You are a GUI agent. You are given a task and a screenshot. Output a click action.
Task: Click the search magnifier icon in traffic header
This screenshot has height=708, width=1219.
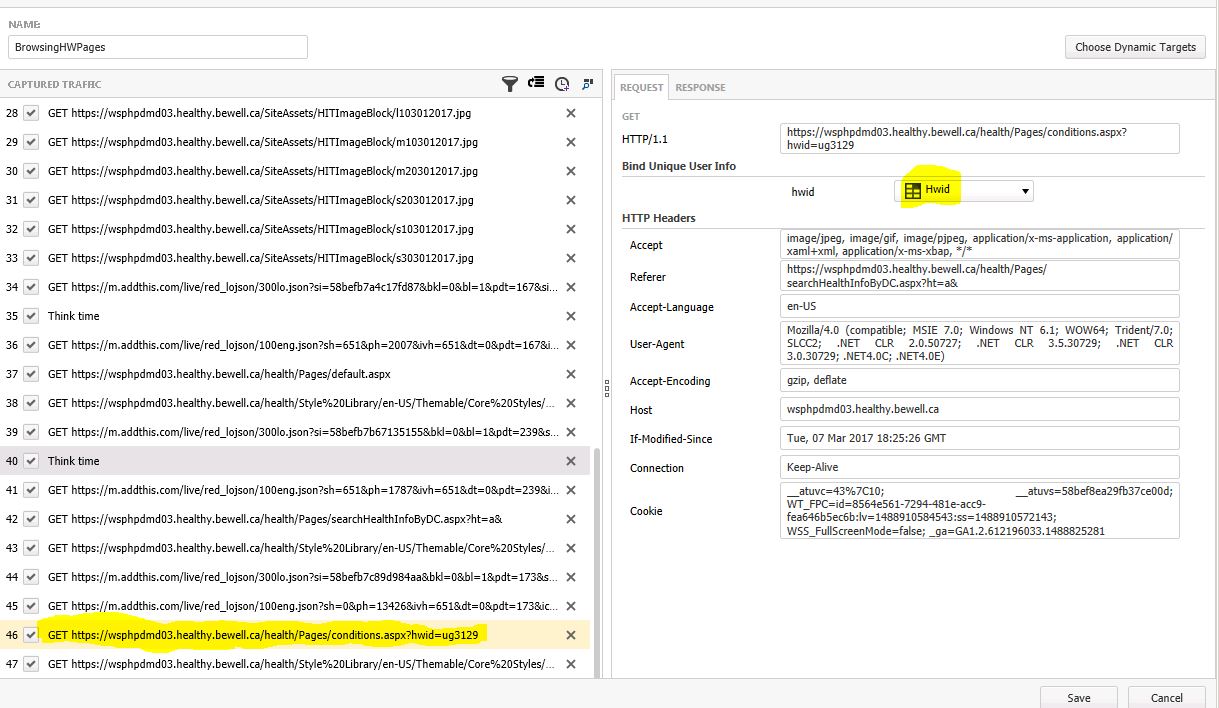pos(587,84)
